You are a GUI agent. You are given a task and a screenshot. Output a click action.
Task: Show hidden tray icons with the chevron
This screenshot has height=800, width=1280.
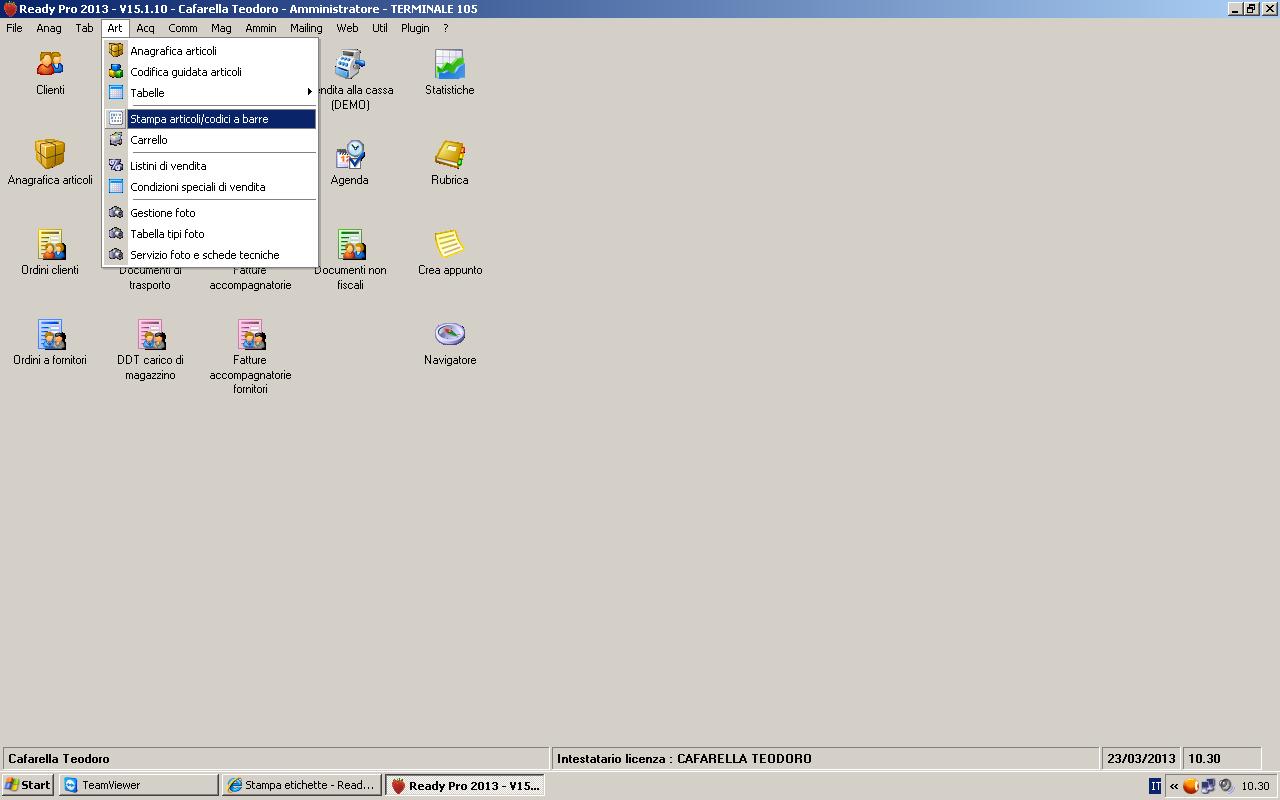(x=1174, y=786)
